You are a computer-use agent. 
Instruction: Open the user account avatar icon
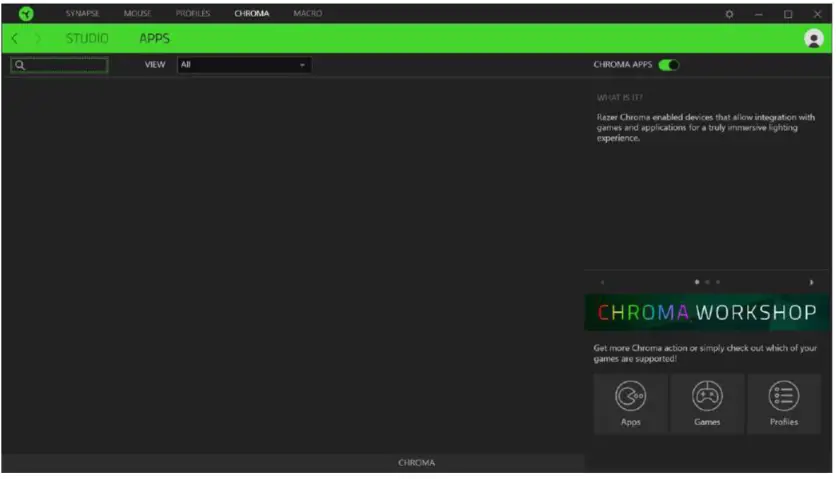(814, 39)
